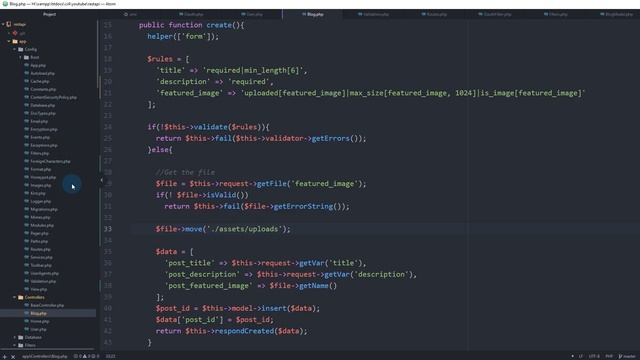The image size is (640, 360).
Task: Collapse the Config folder
Action: pos(15,49)
